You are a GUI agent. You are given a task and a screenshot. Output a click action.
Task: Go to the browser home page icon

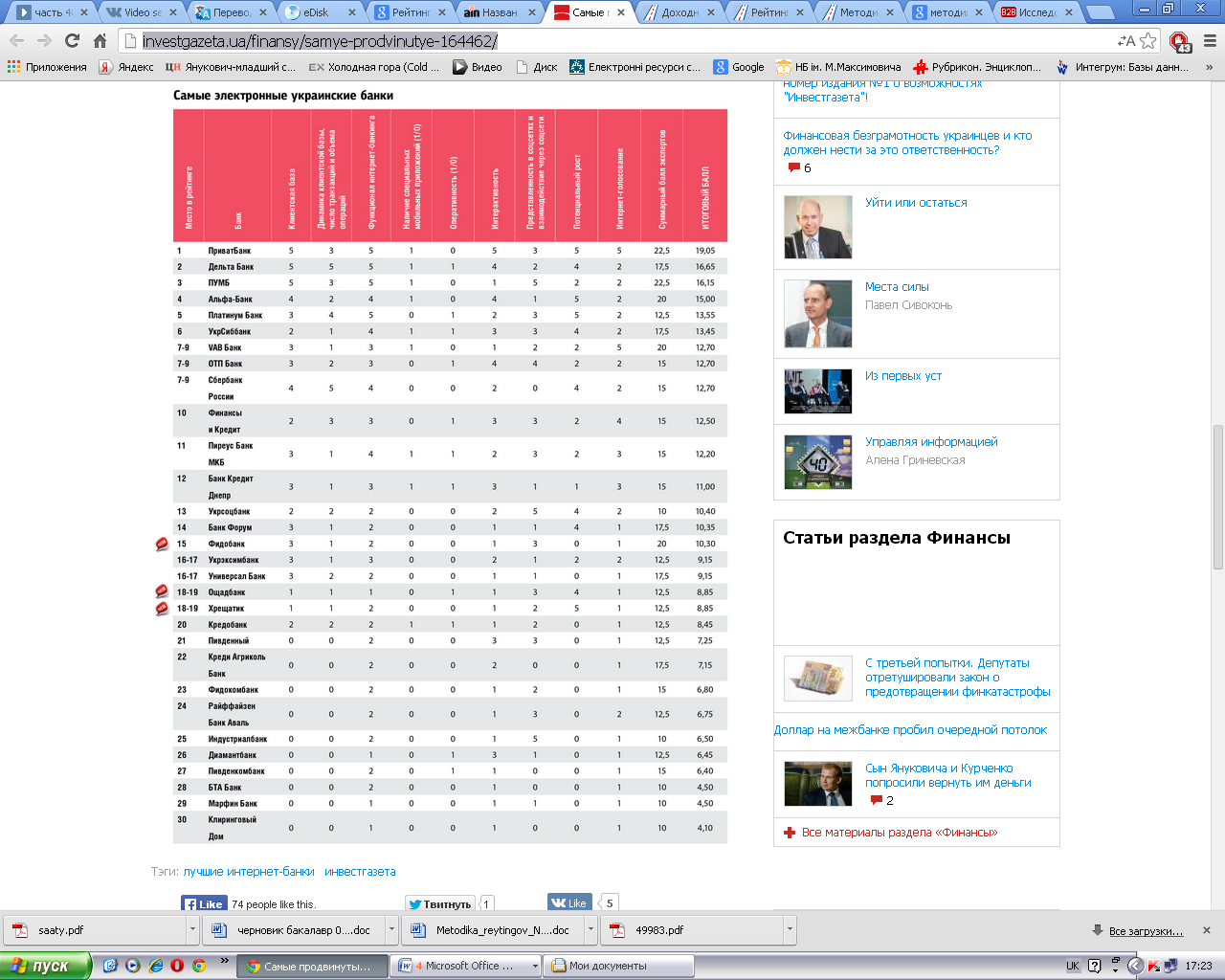click(100, 40)
